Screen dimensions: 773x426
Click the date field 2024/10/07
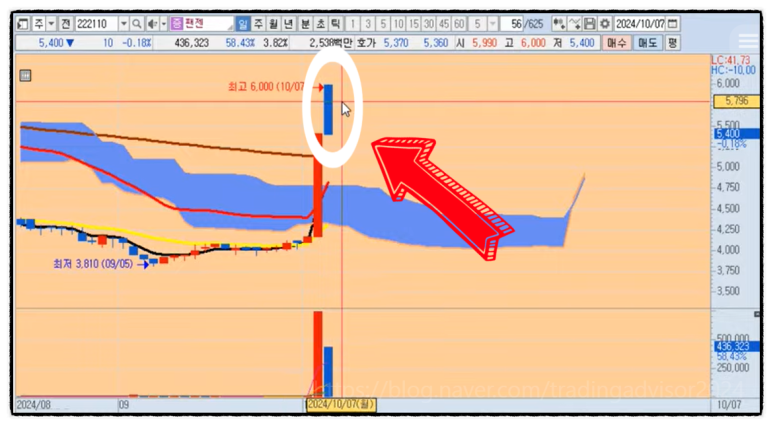[640, 24]
